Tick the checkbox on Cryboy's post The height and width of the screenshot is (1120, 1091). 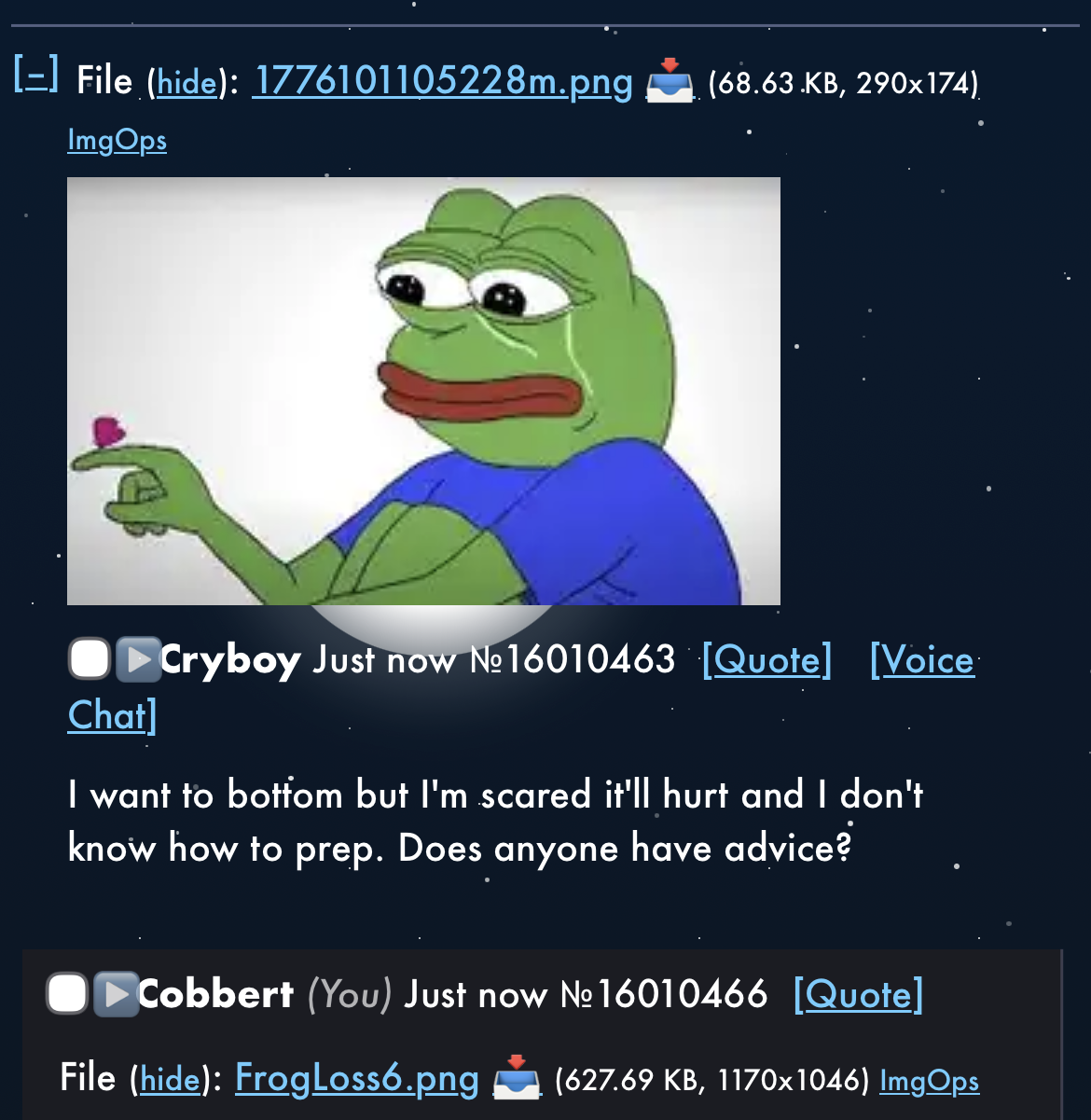[90, 659]
